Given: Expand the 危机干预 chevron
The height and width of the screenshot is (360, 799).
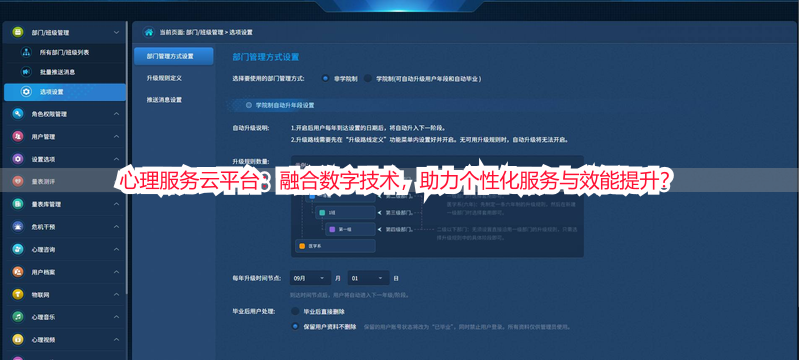Looking at the screenshot, I should click(116, 226).
